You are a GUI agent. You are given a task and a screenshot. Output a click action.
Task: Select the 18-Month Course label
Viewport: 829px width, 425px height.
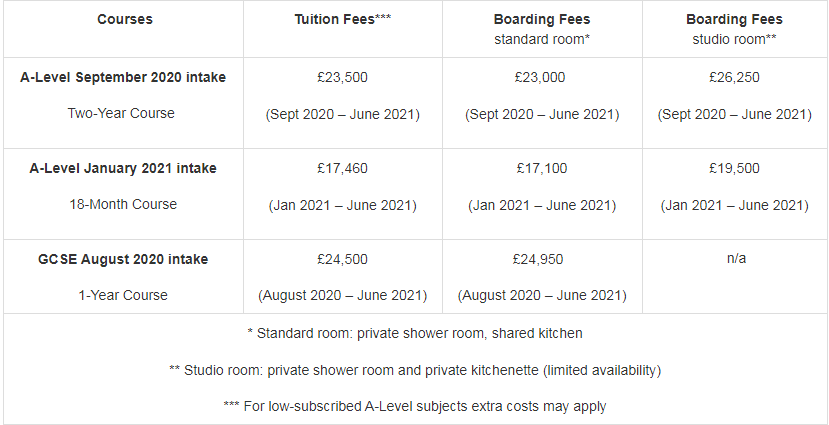point(123,205)
